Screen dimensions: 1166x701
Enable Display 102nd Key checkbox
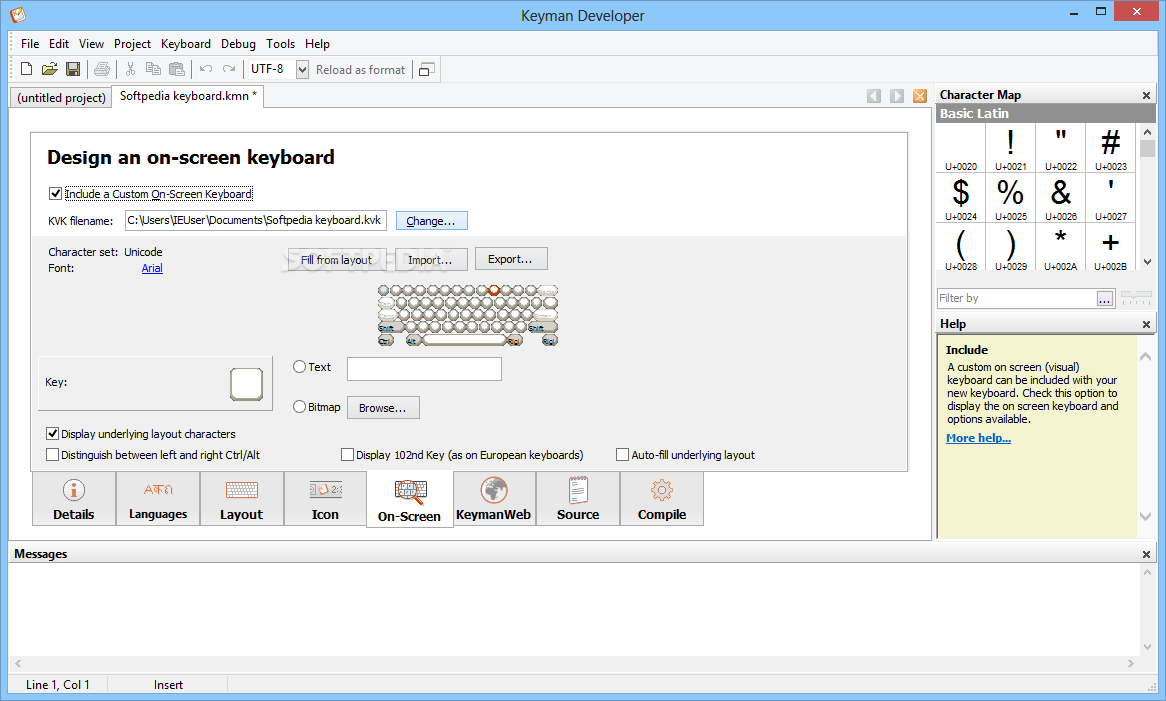click(347, 454)
